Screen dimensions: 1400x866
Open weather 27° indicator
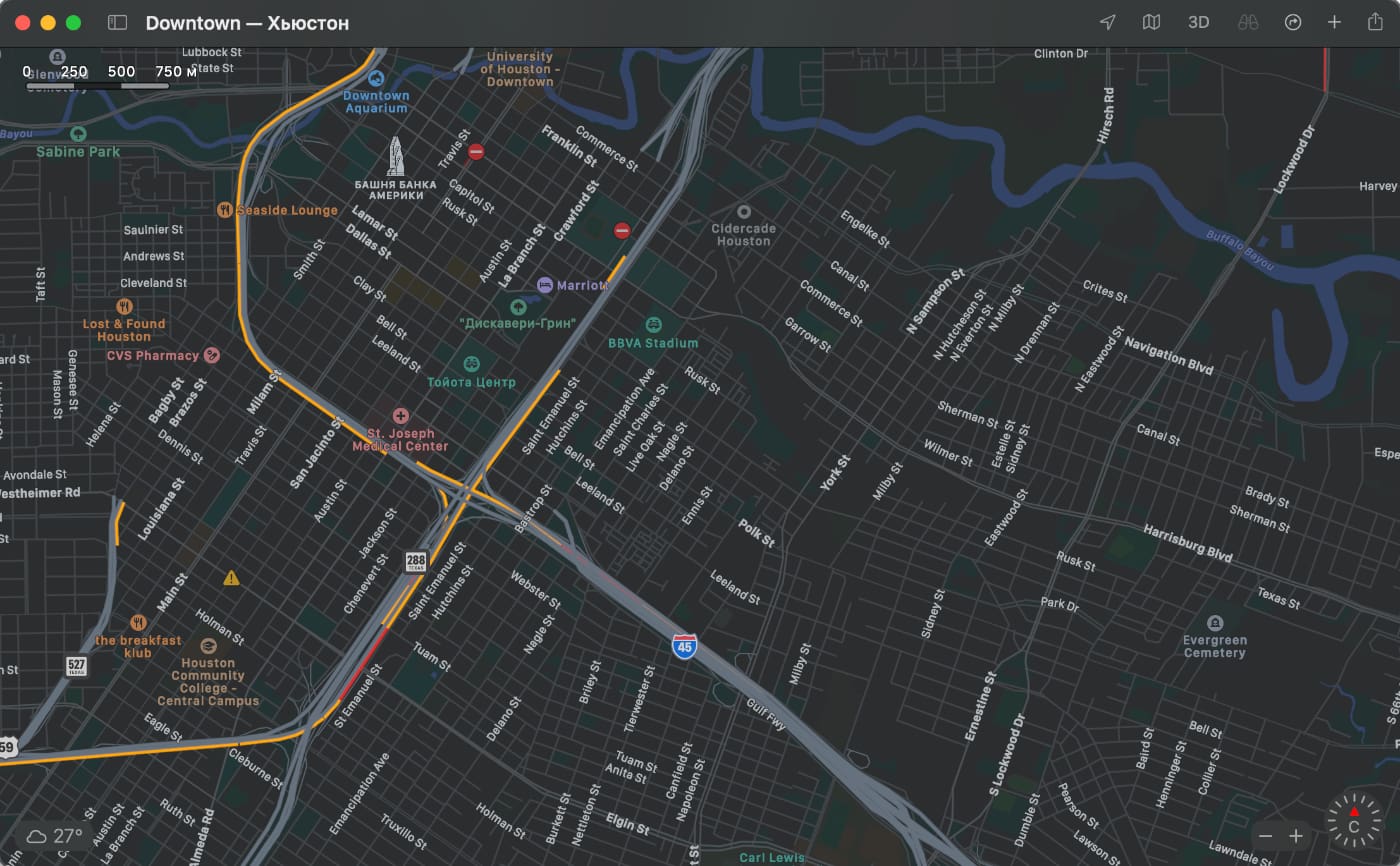(55, 836)
